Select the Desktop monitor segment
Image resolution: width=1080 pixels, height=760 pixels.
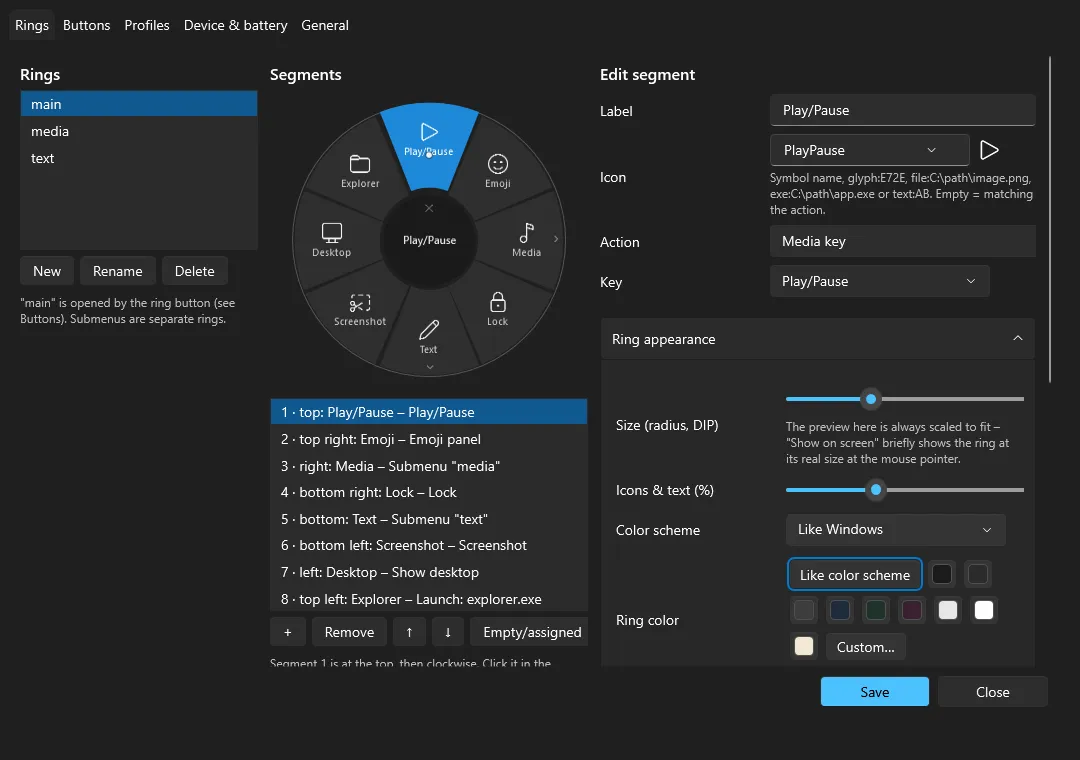[331, 239]
